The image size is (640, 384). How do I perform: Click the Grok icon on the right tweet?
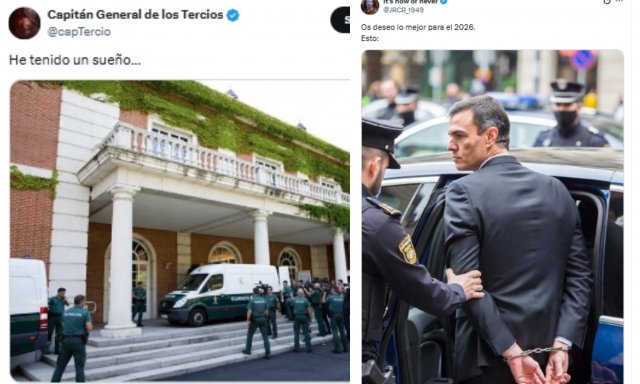point(607,1)
